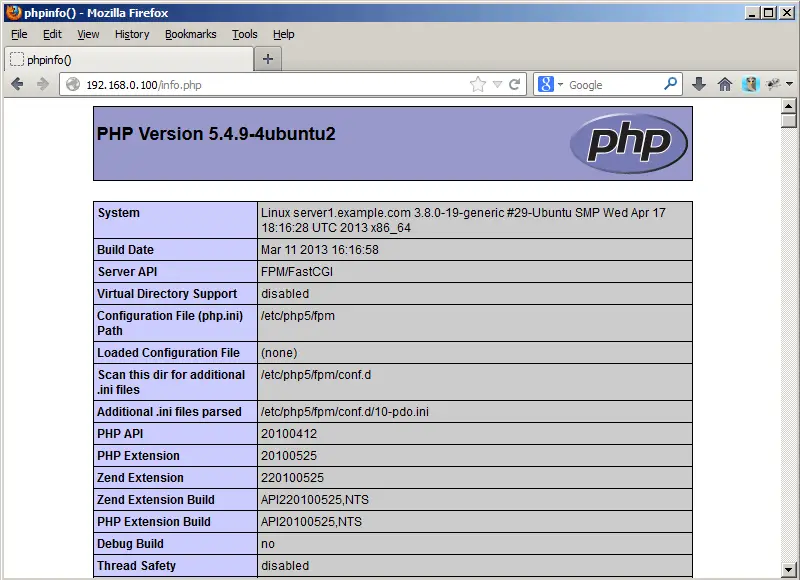Click the Zend Extension value 220100525

292,477
